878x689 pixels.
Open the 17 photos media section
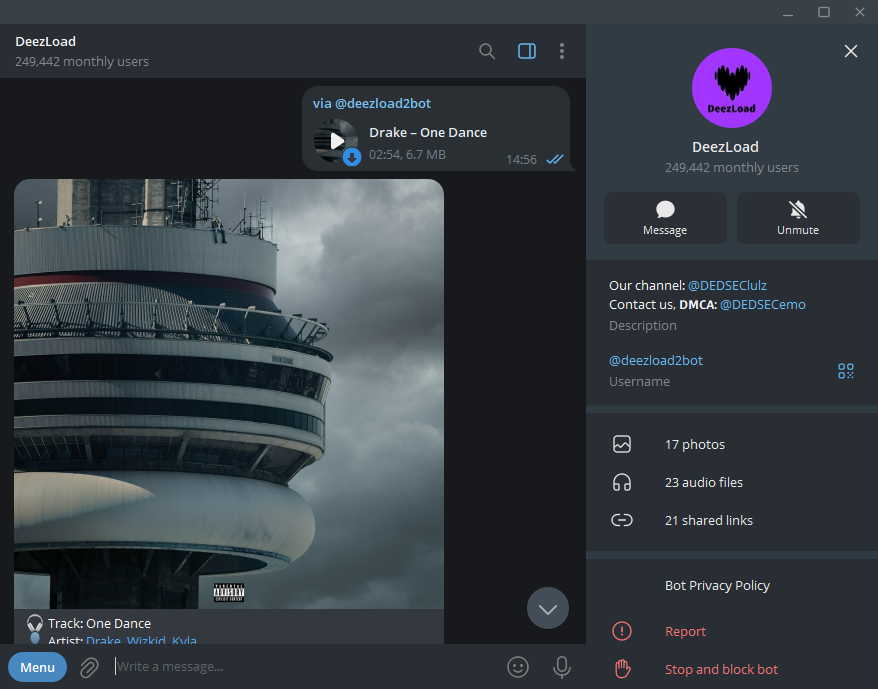click(695, 444)
